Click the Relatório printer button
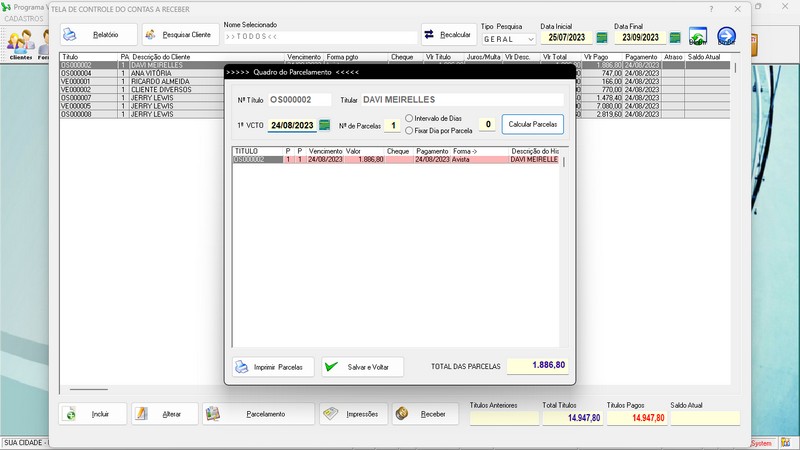This screenshot has width=800, height=450. click(x=99, y=35)
